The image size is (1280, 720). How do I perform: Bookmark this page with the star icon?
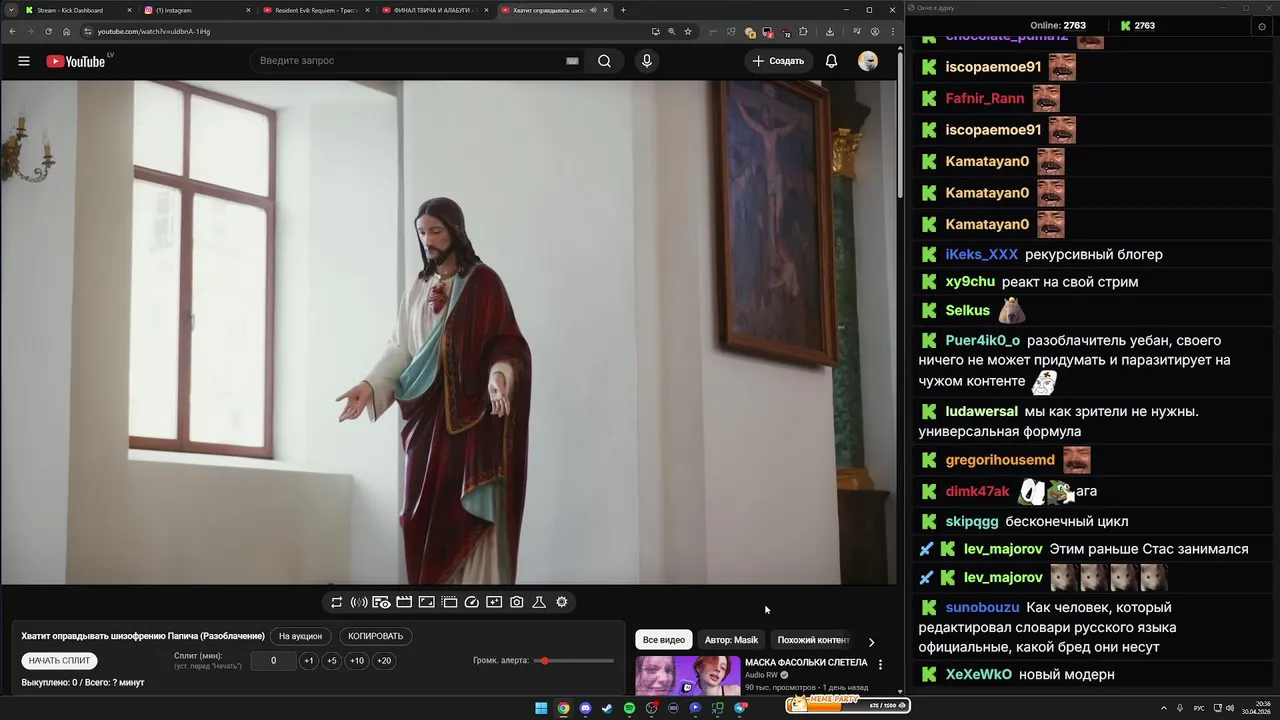[x=688, y=31]
